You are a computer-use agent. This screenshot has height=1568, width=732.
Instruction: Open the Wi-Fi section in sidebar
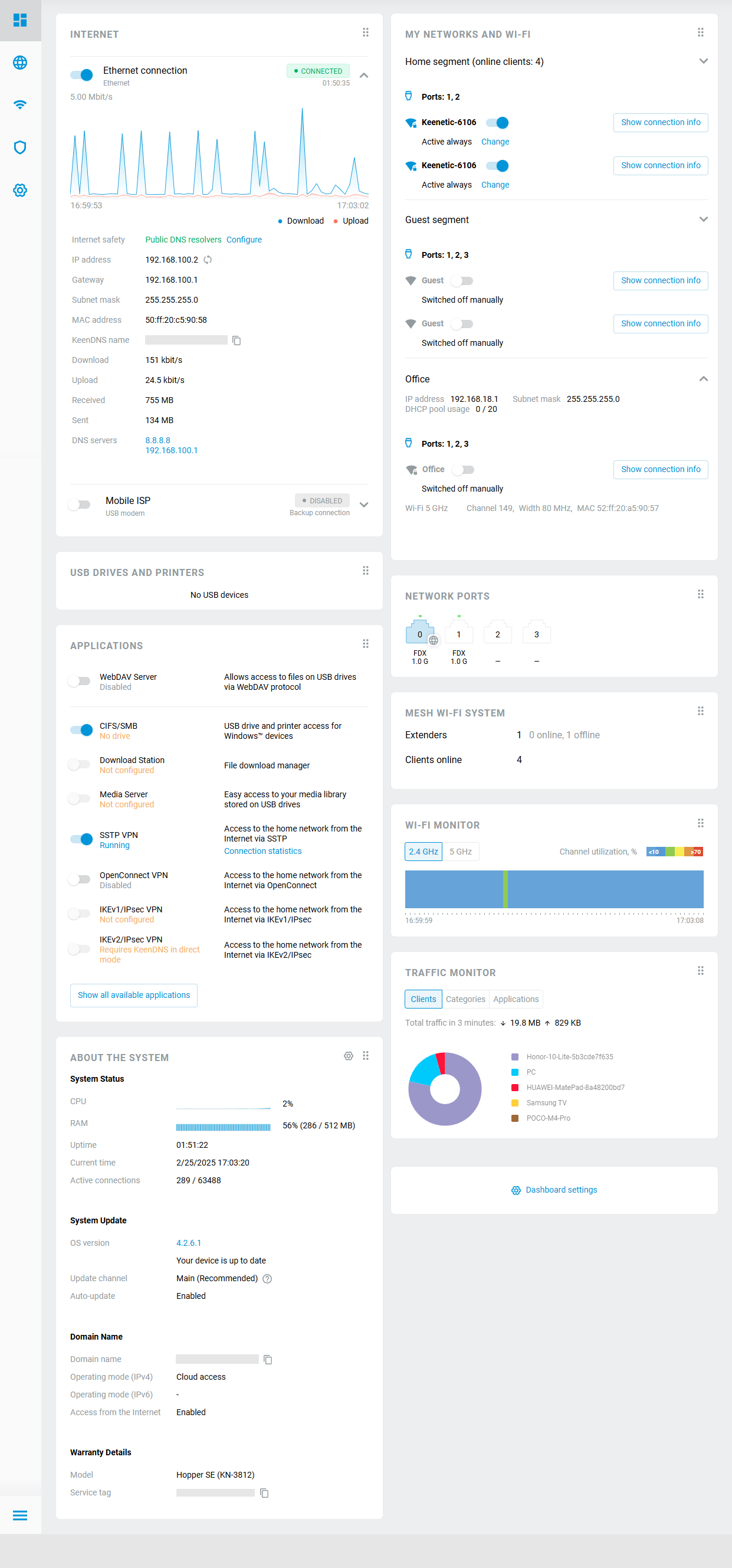(x=20, y=104)
